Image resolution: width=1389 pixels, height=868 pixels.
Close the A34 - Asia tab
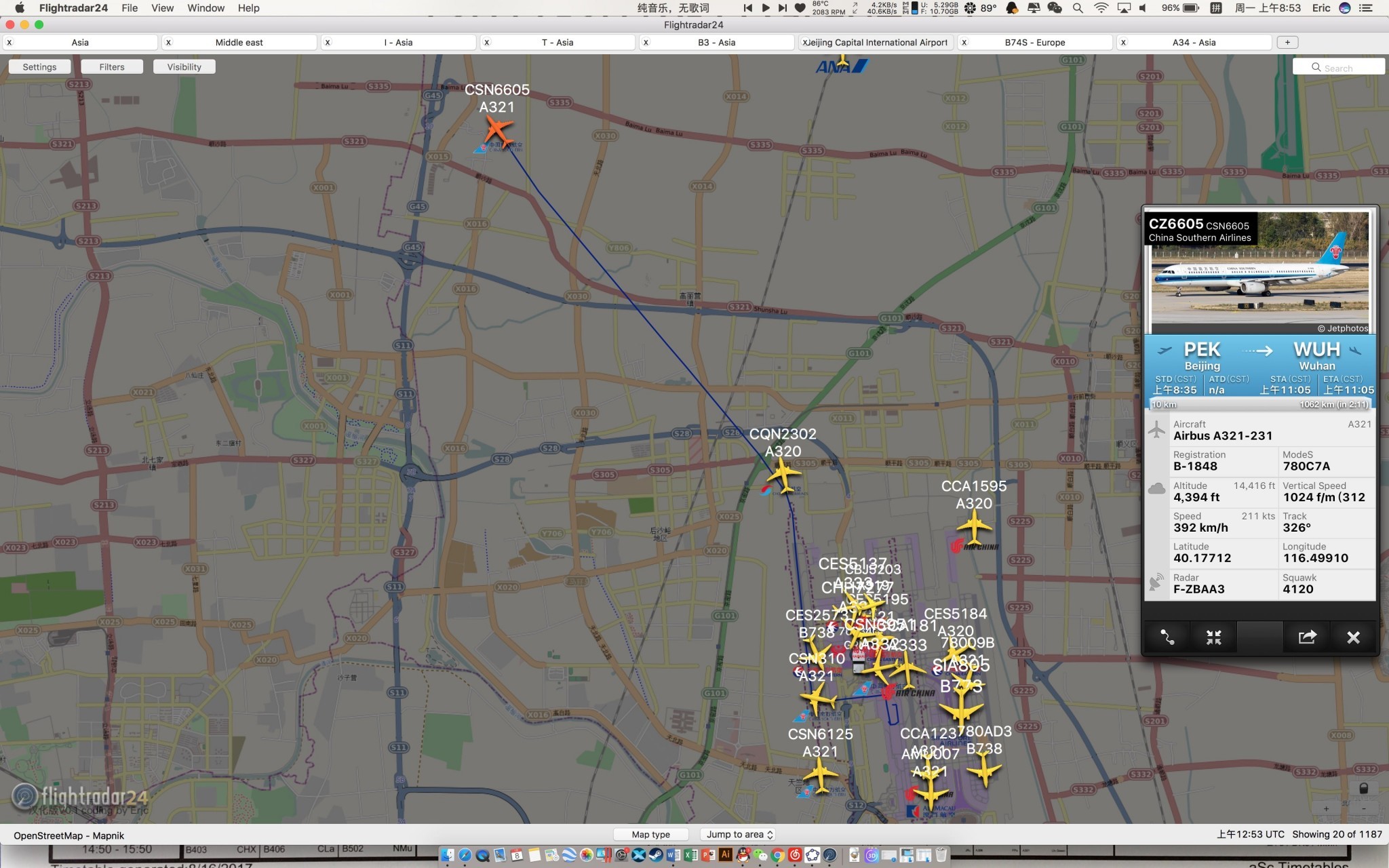1123,42
